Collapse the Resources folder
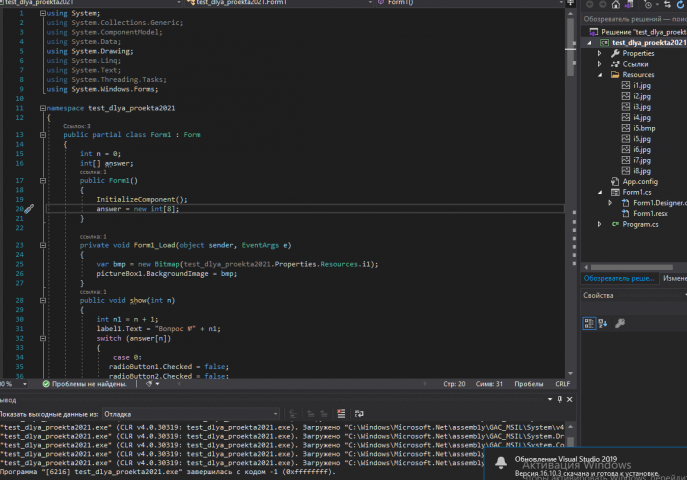687x480 pixels. (x=601, y=74)
